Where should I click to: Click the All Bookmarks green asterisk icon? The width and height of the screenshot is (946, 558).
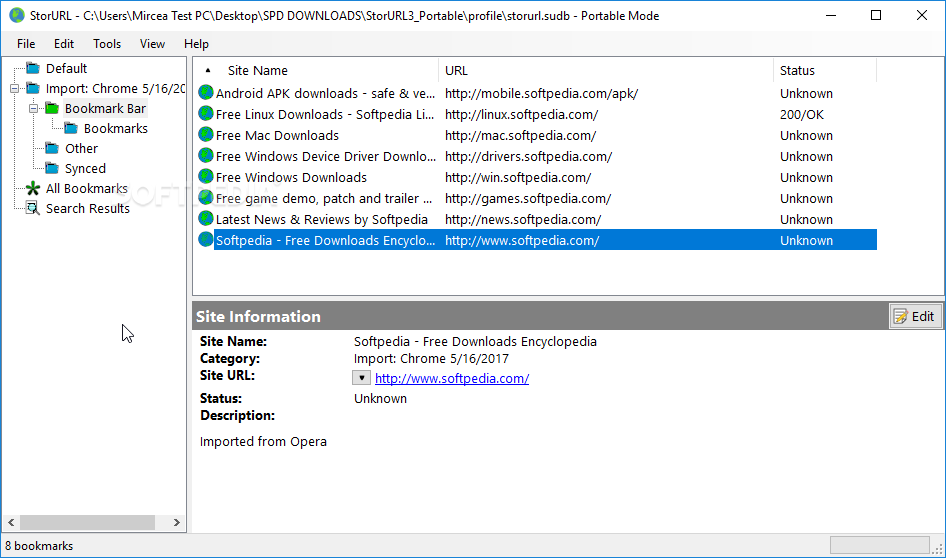(33, 188)
